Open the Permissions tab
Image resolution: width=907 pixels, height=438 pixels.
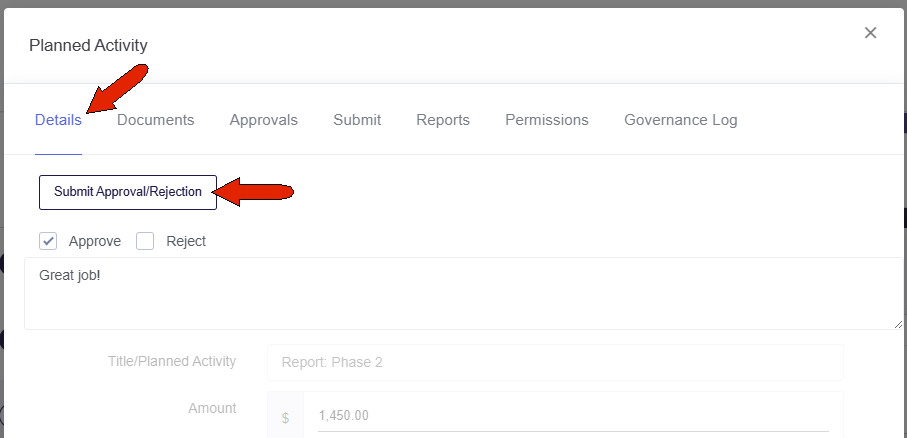(x=547, y=120)
